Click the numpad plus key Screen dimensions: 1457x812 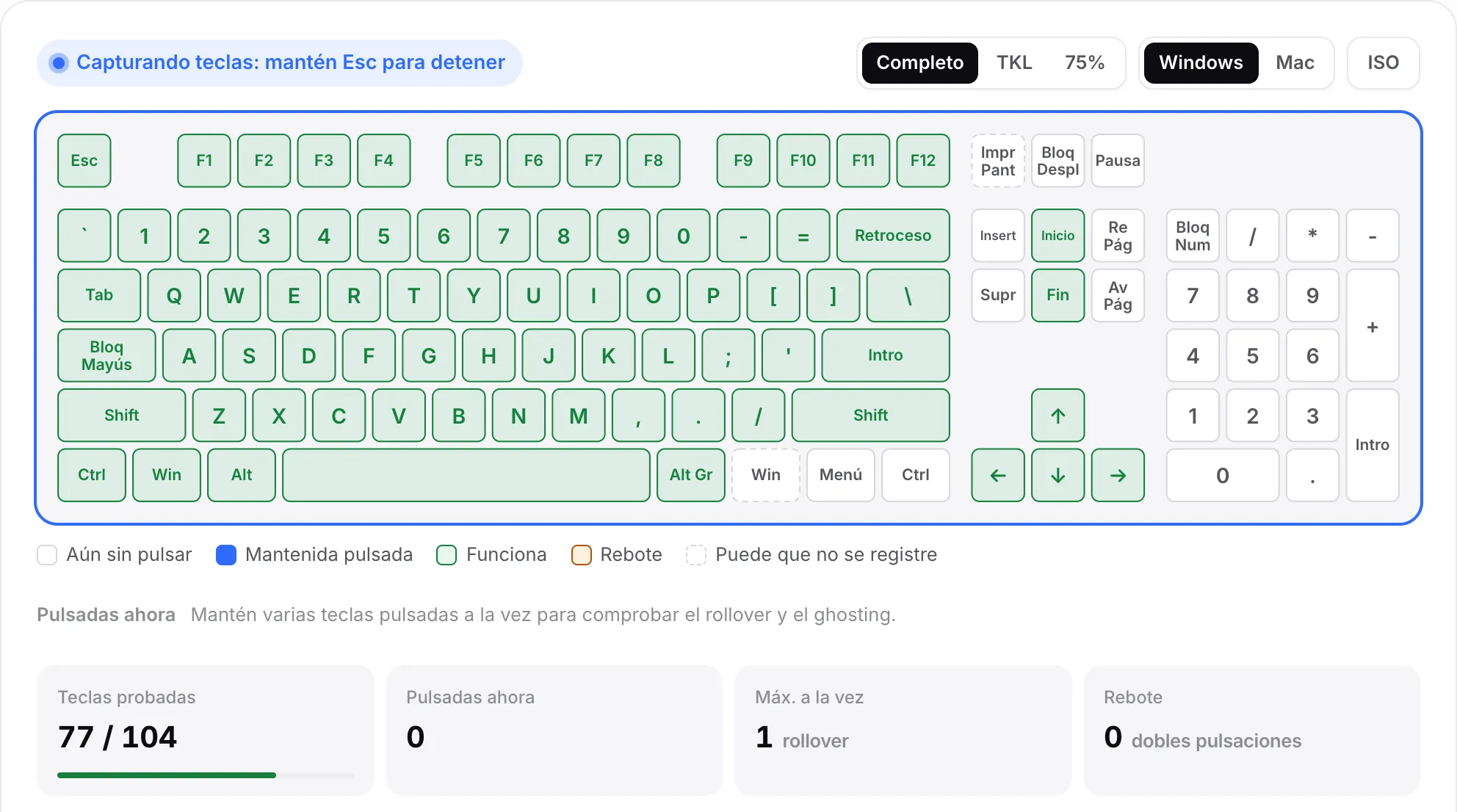1372,325
